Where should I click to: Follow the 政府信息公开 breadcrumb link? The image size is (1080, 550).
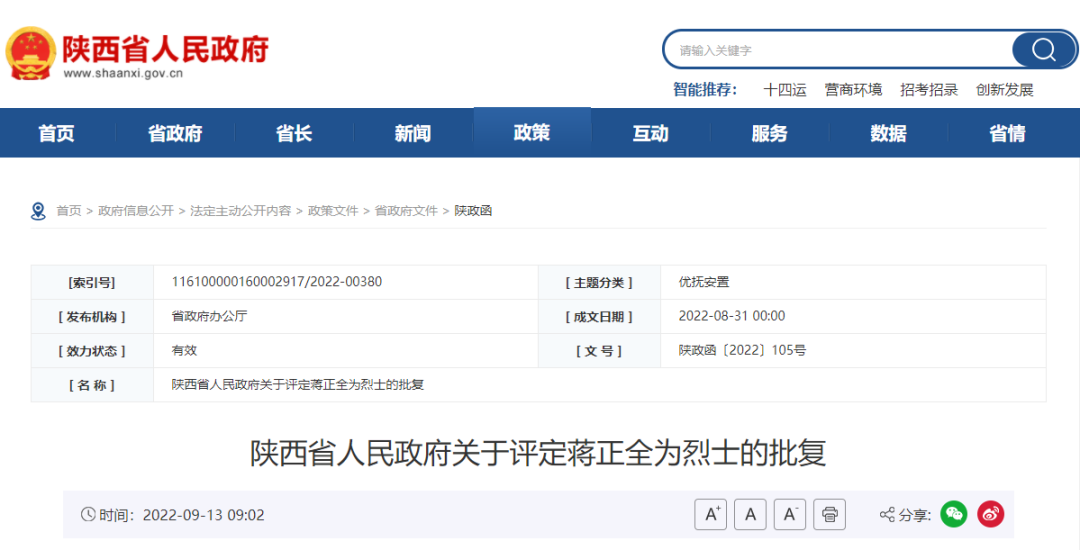pos(136,211)
